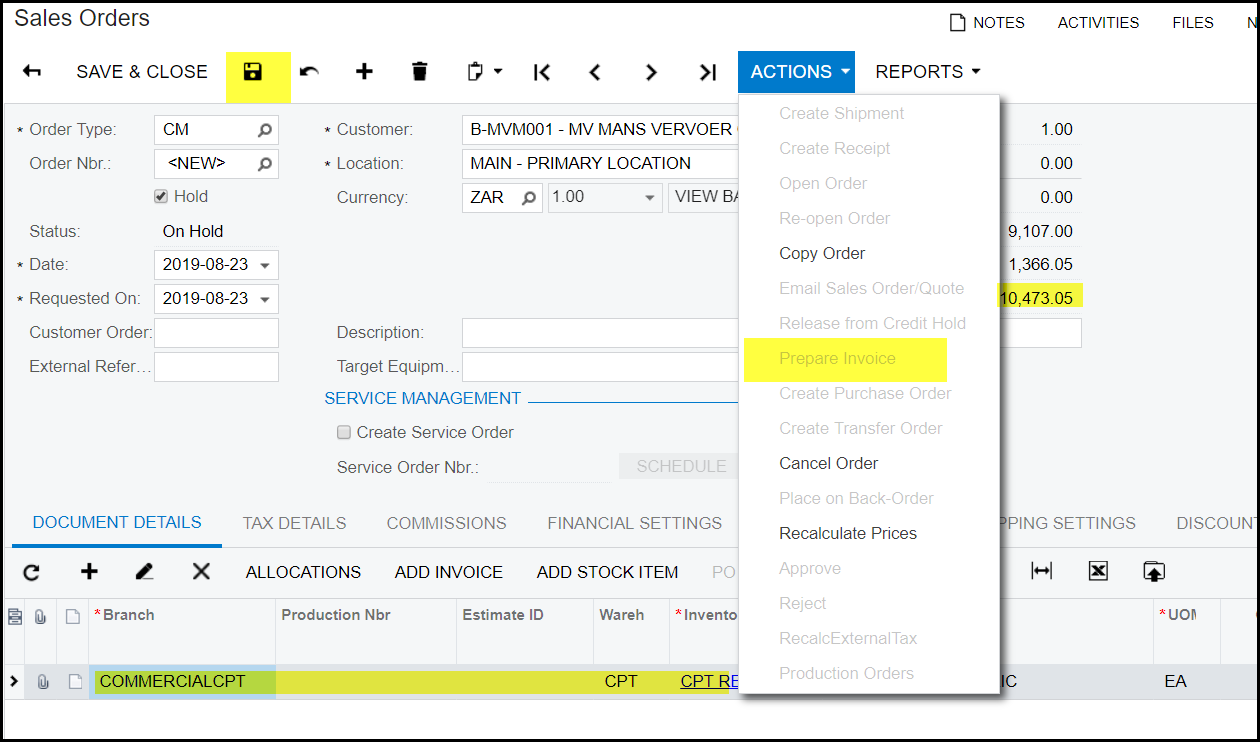Select Copy Order from Actions menu
The image size is (1260, 742).
coord(822,254)
